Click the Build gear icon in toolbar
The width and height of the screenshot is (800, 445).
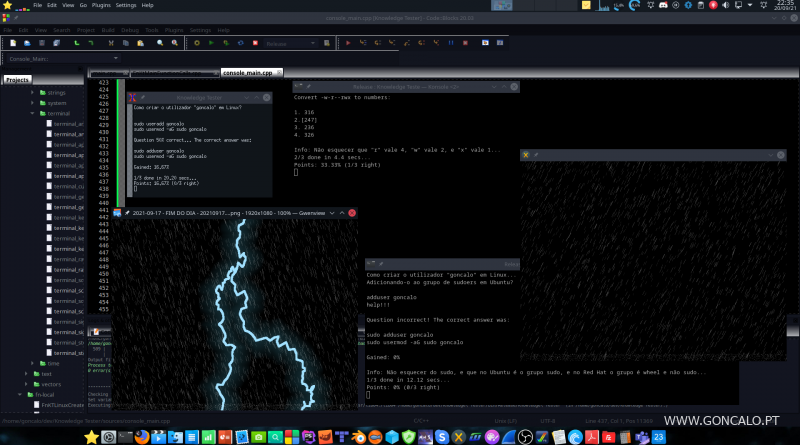tap(197, 43)
